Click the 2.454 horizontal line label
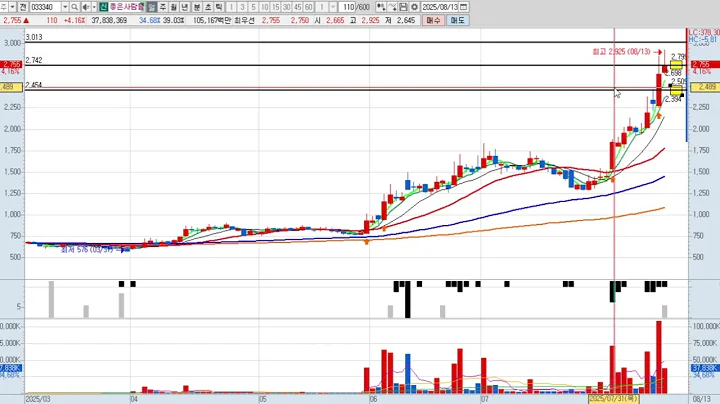The height and width of the screenshot is (404, 720). [34, 85]
